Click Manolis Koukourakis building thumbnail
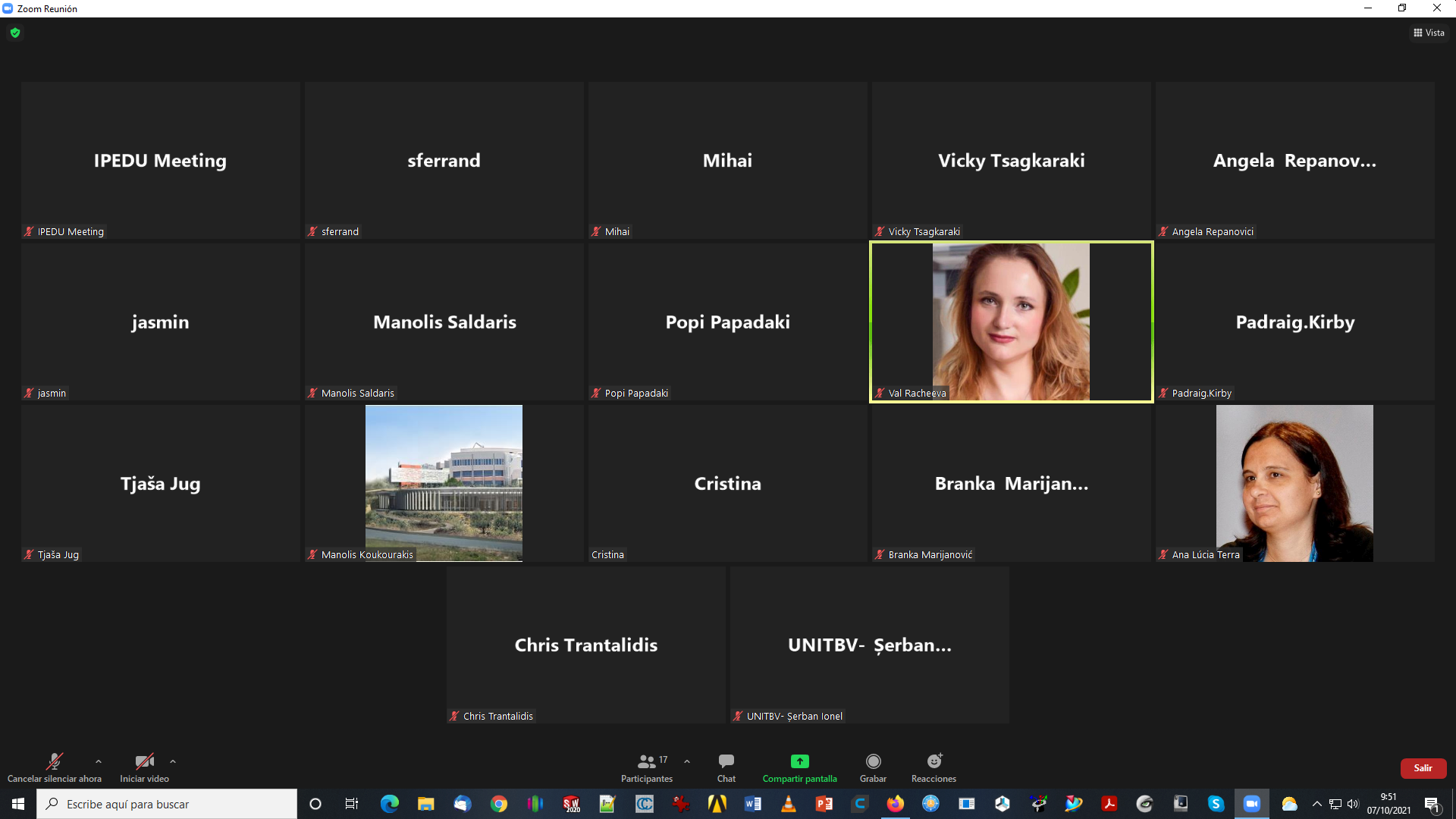The width and height of the screenshot is (1456, 819). pyautogui.click(x=444, y=483)
